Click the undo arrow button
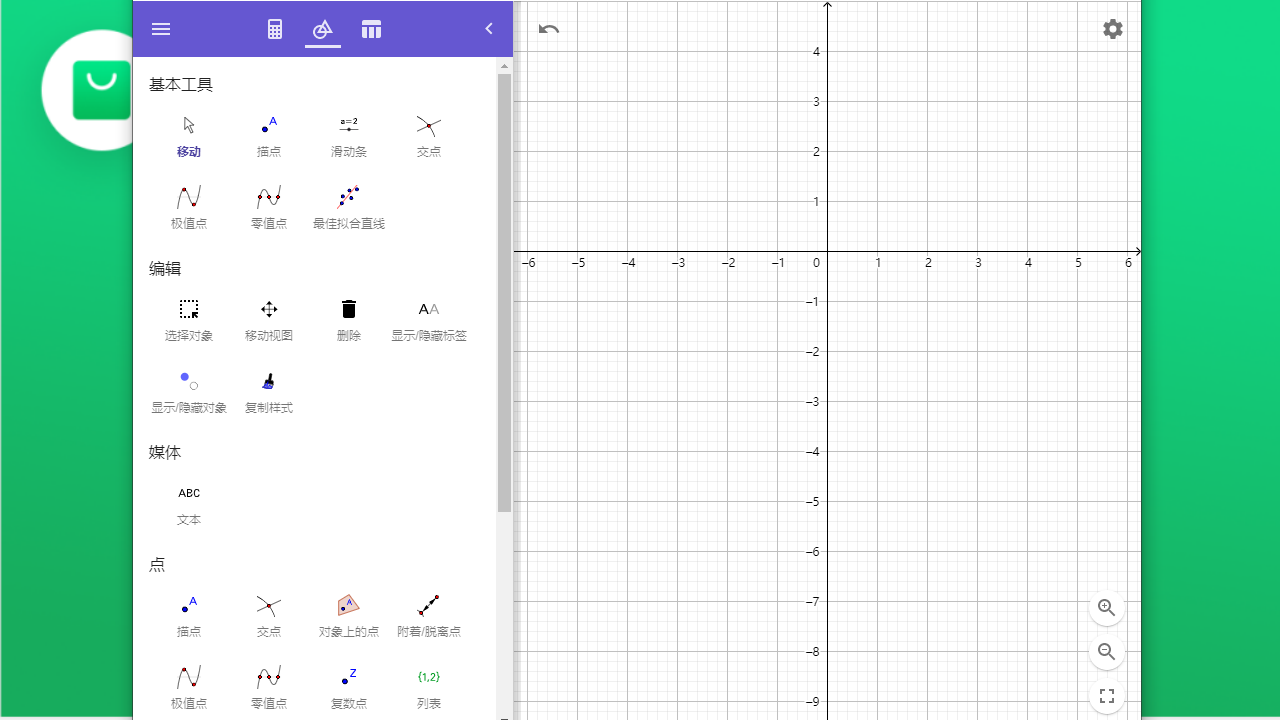This screenshot has height=720, width=1280. click(x=548, y=30)
